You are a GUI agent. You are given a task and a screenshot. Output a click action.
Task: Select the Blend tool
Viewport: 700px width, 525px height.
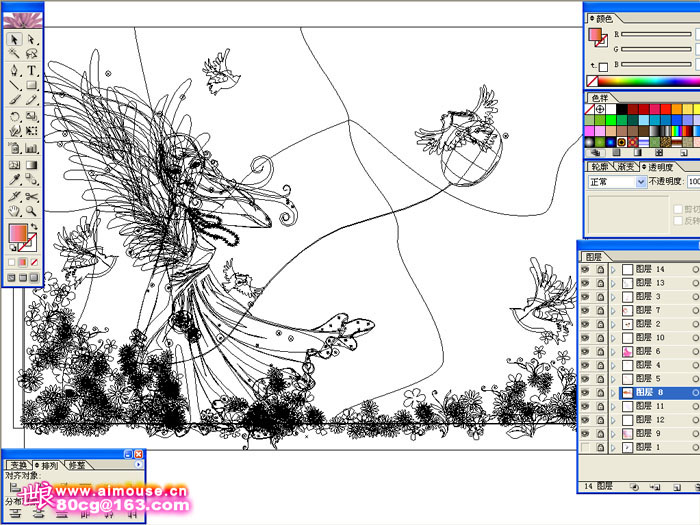pos(31,179)
